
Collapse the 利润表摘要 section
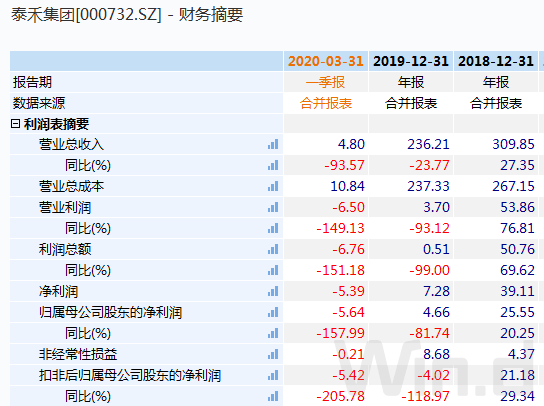[x=15, y=124]
